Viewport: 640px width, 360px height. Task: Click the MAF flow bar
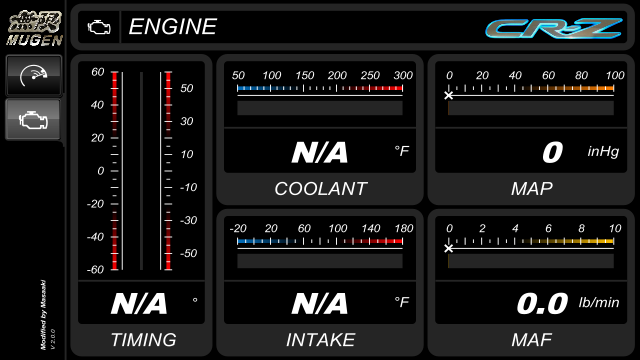531,261
